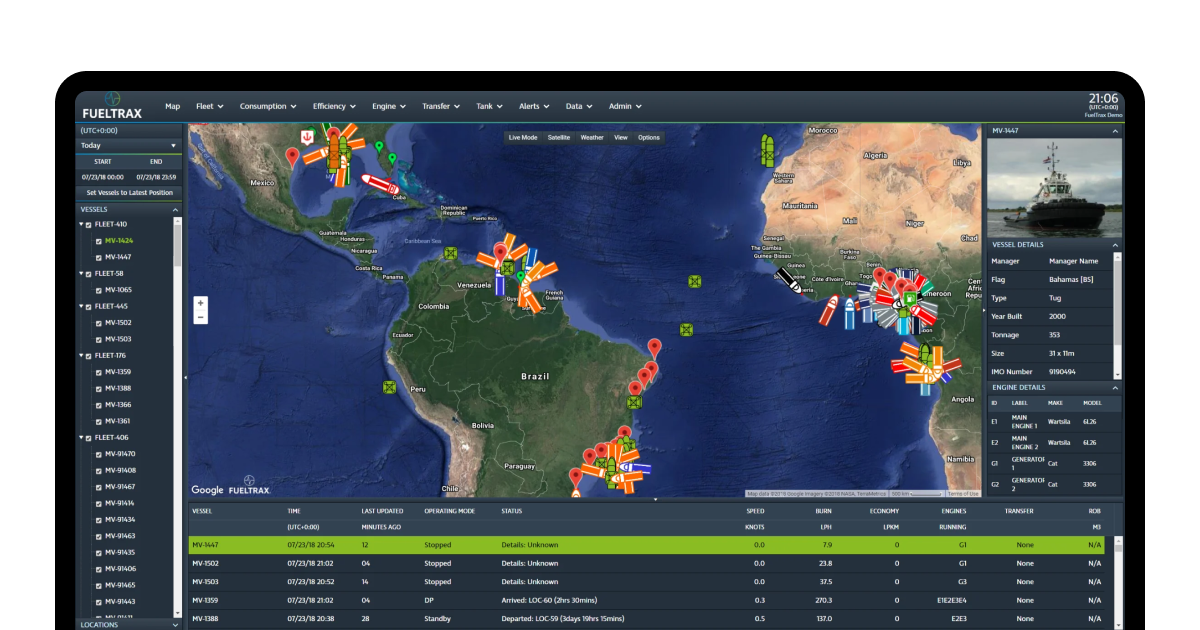1200x630 pixels.
Task: Collapse the left sidebar using its edge arrow
Action: [x=186, y=377]
